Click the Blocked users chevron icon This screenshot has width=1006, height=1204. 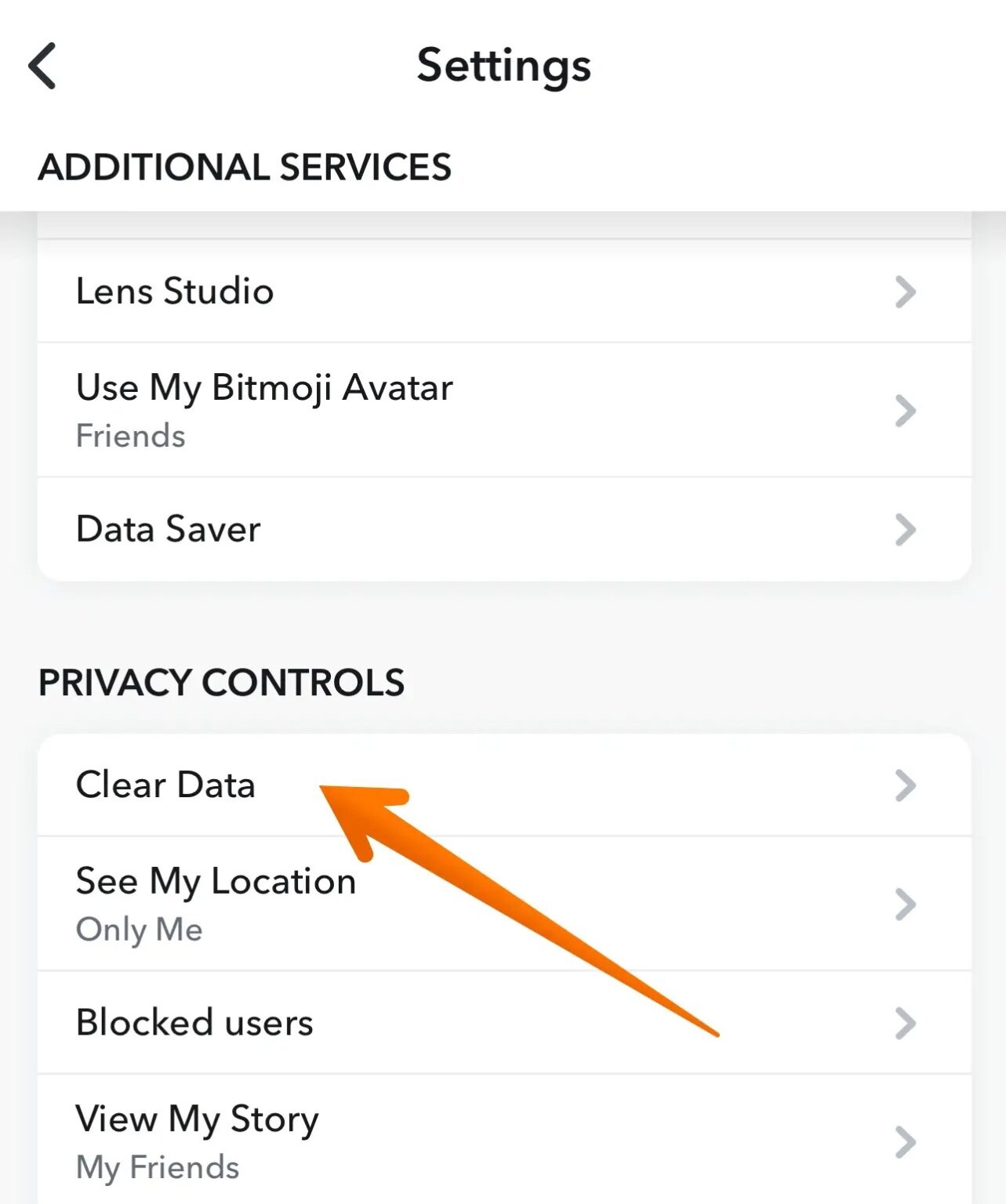point(906,1023)
